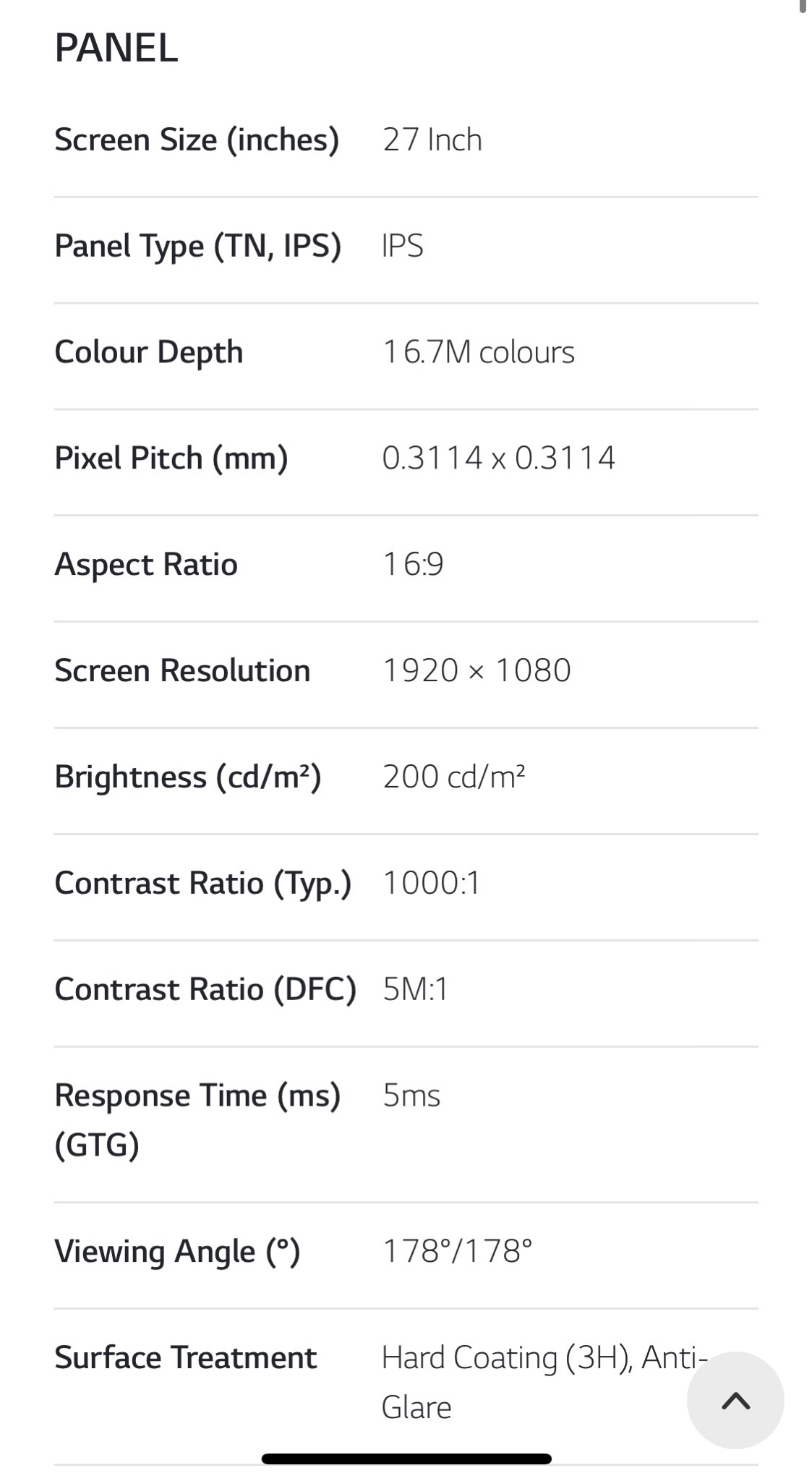This screenshot has width=812, height=1481.
Task: Select the 0.3114 x 0.3114 value
Action: (x=499, y=458)
